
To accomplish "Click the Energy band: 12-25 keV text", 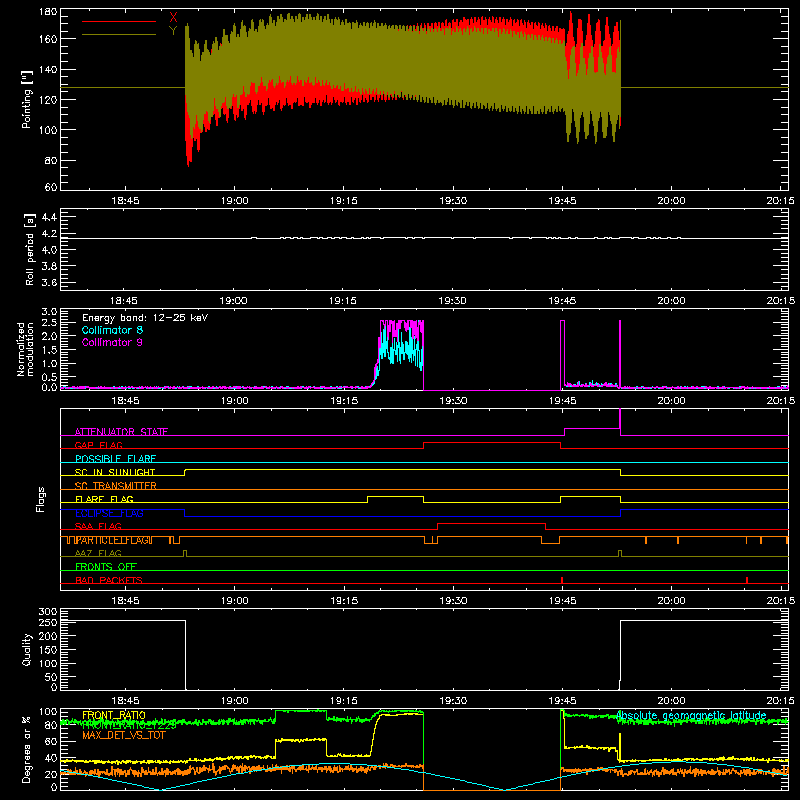I will pos(145,318).
